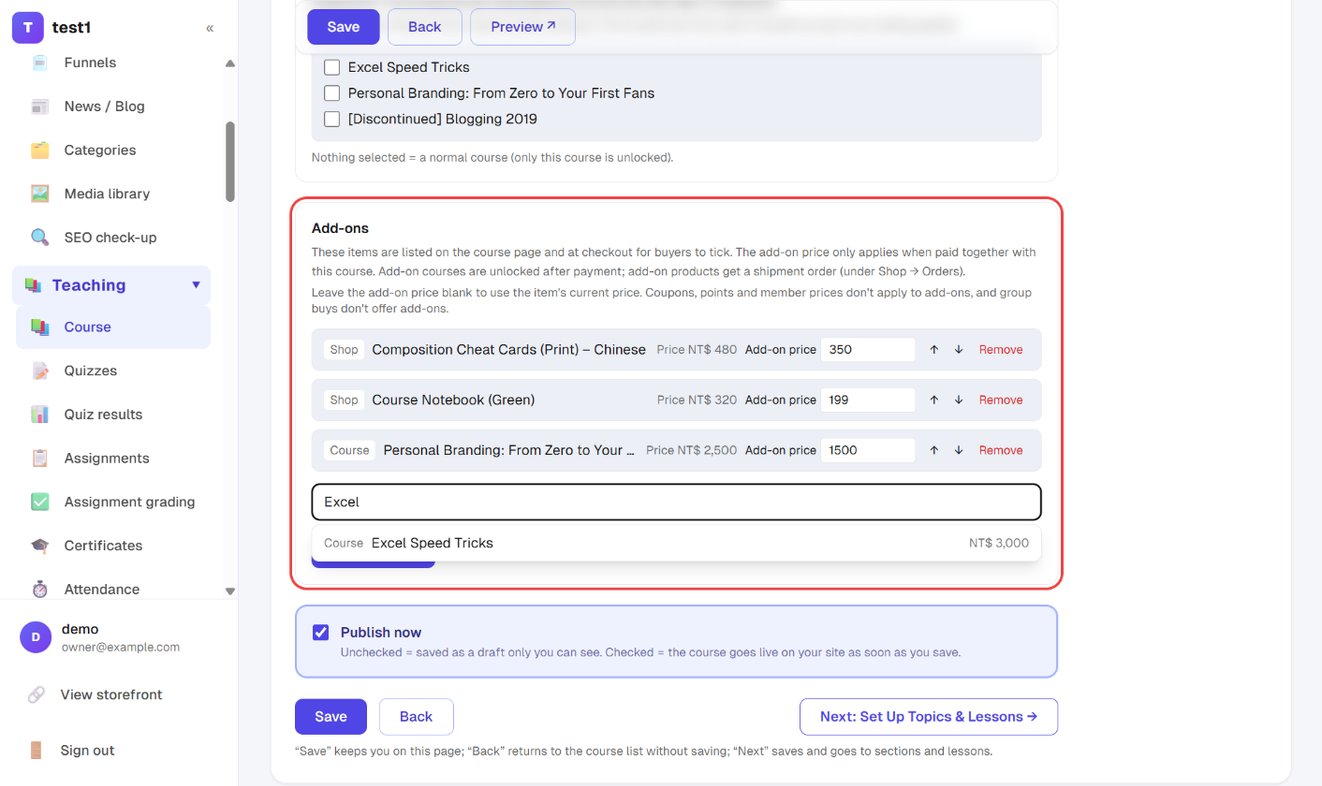
Task: Click the test1 site logo avatar
Action: point(28,27)
